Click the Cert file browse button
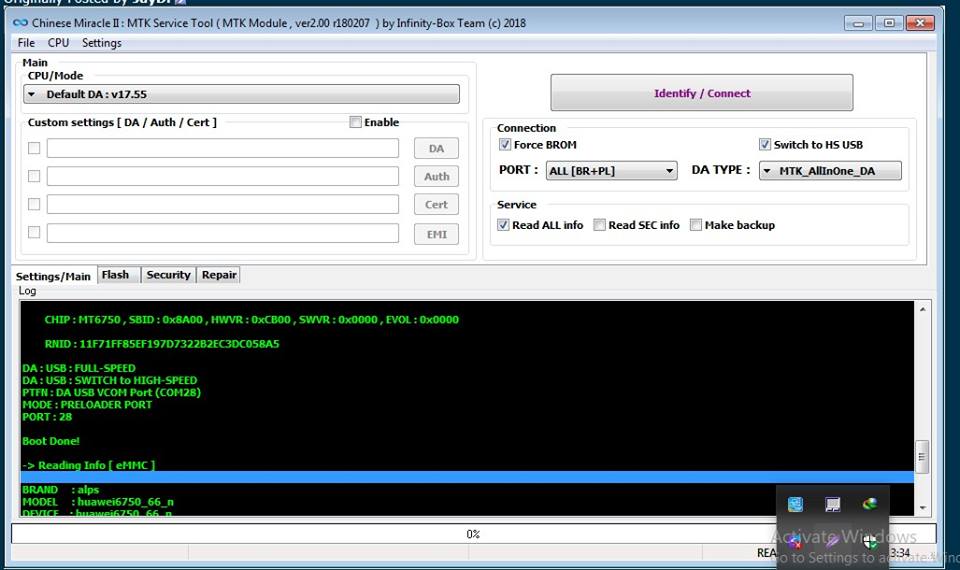Image resolution: width=960 pixels, height=570 pixels. [x=436, y=204]
